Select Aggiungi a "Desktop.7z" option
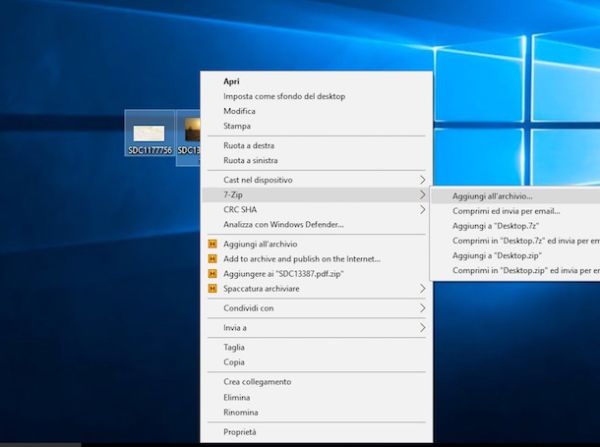Screen dimensions: 600x447 point(495,226)
